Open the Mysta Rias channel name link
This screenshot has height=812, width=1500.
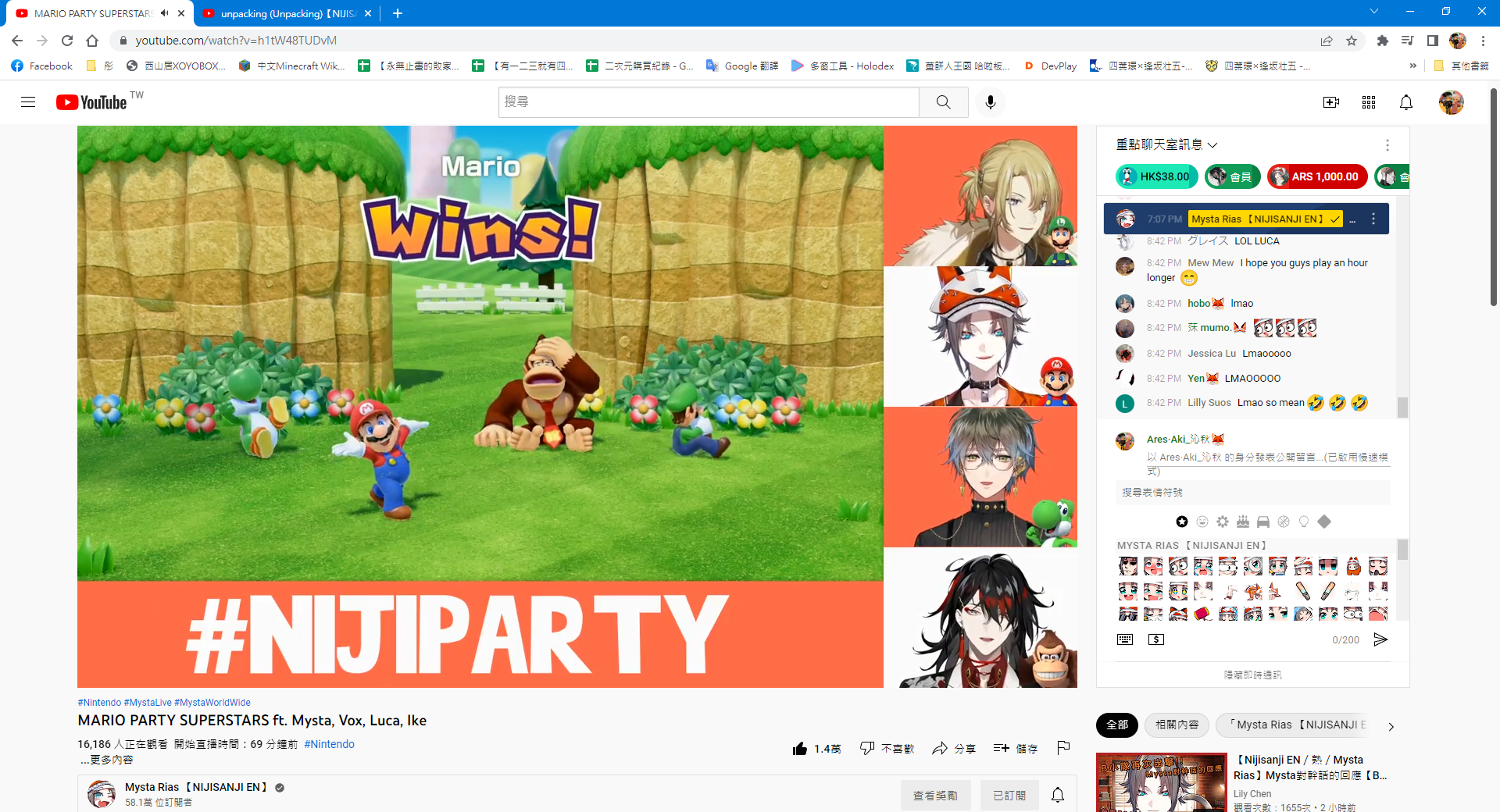click(197, 787)
